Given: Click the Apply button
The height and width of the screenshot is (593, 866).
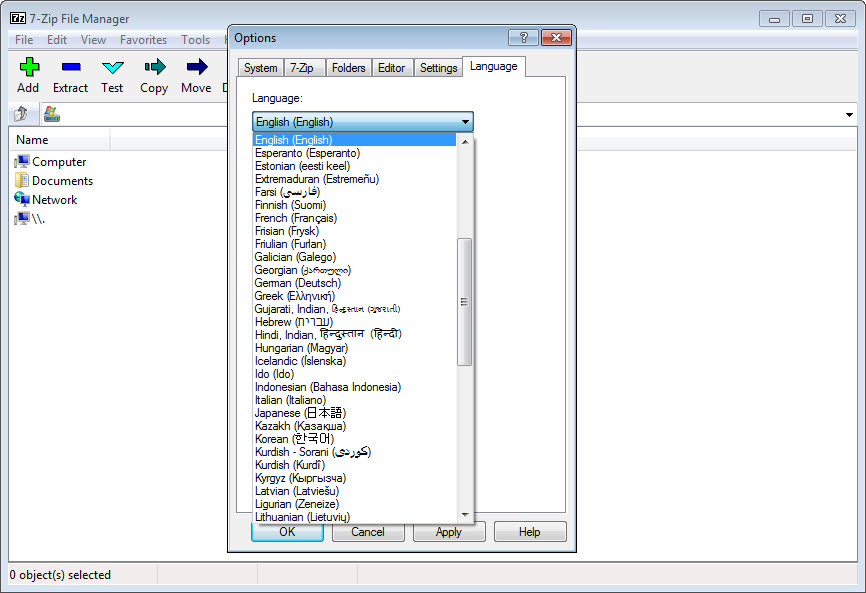Looking at the screenshot, I should point(448,532).
